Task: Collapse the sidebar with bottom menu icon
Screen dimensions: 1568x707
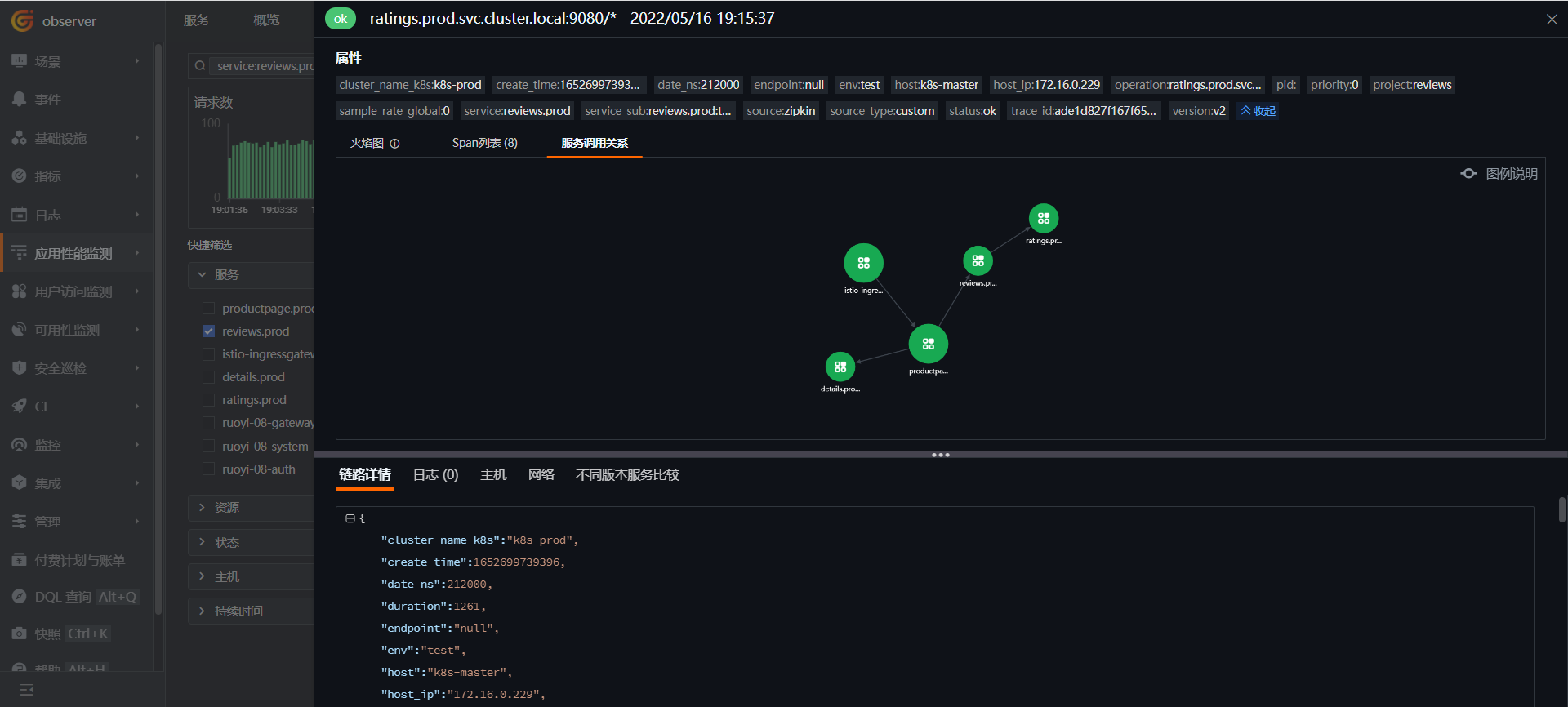Action: 26,690
